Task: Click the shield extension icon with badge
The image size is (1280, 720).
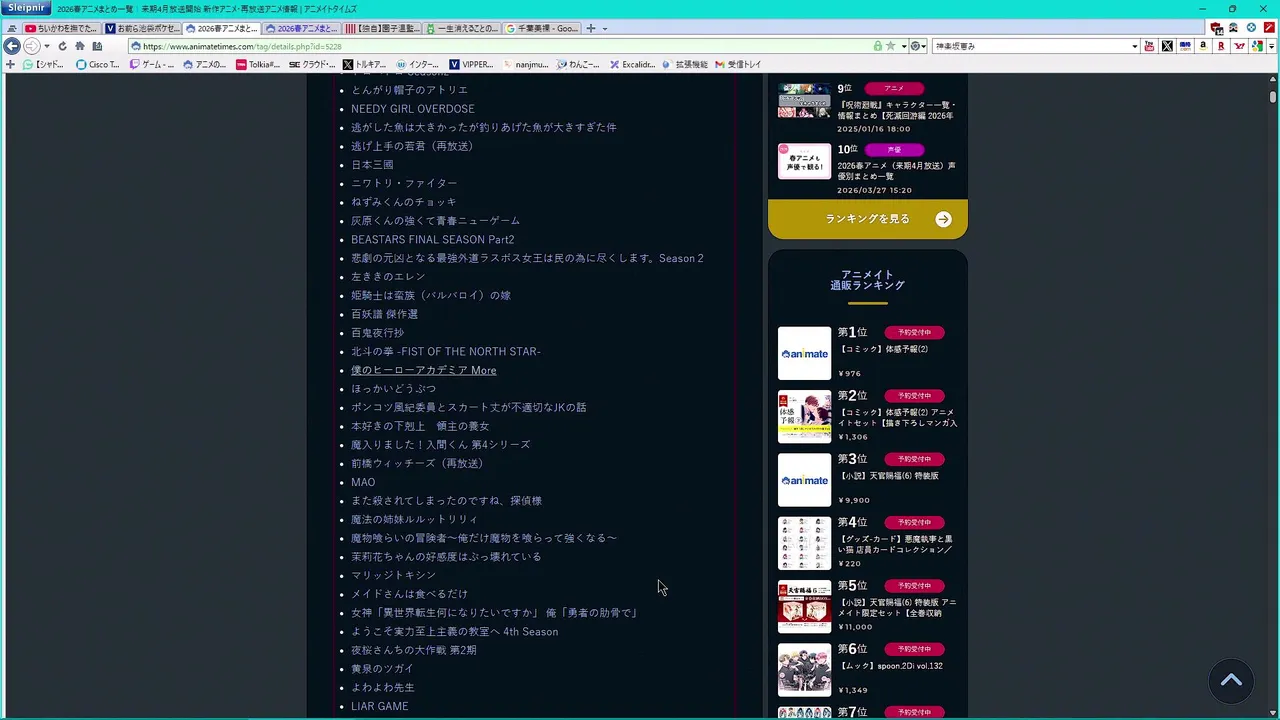Action: 1216,28
